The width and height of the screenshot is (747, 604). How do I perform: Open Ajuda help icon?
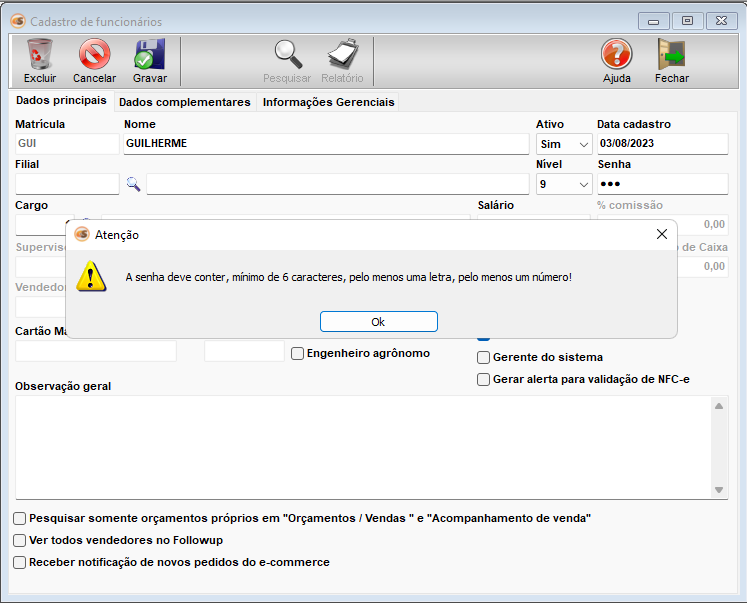[x=617, y=55]
